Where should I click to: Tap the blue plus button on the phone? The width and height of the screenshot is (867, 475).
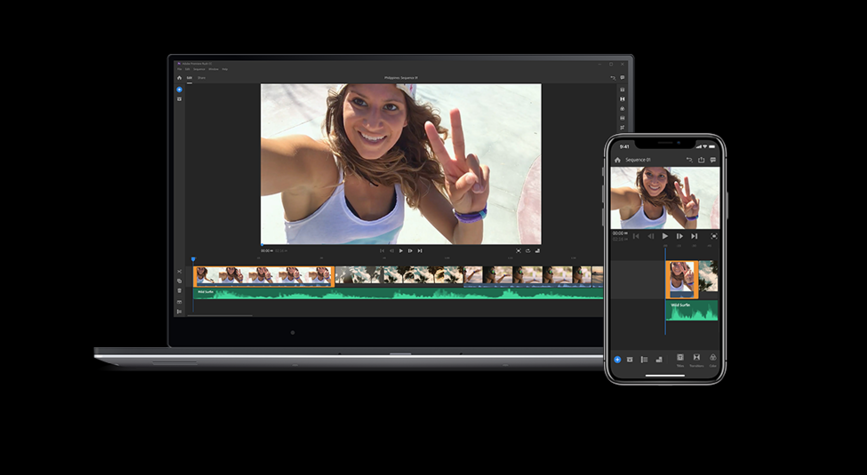[x=617, y=359]
